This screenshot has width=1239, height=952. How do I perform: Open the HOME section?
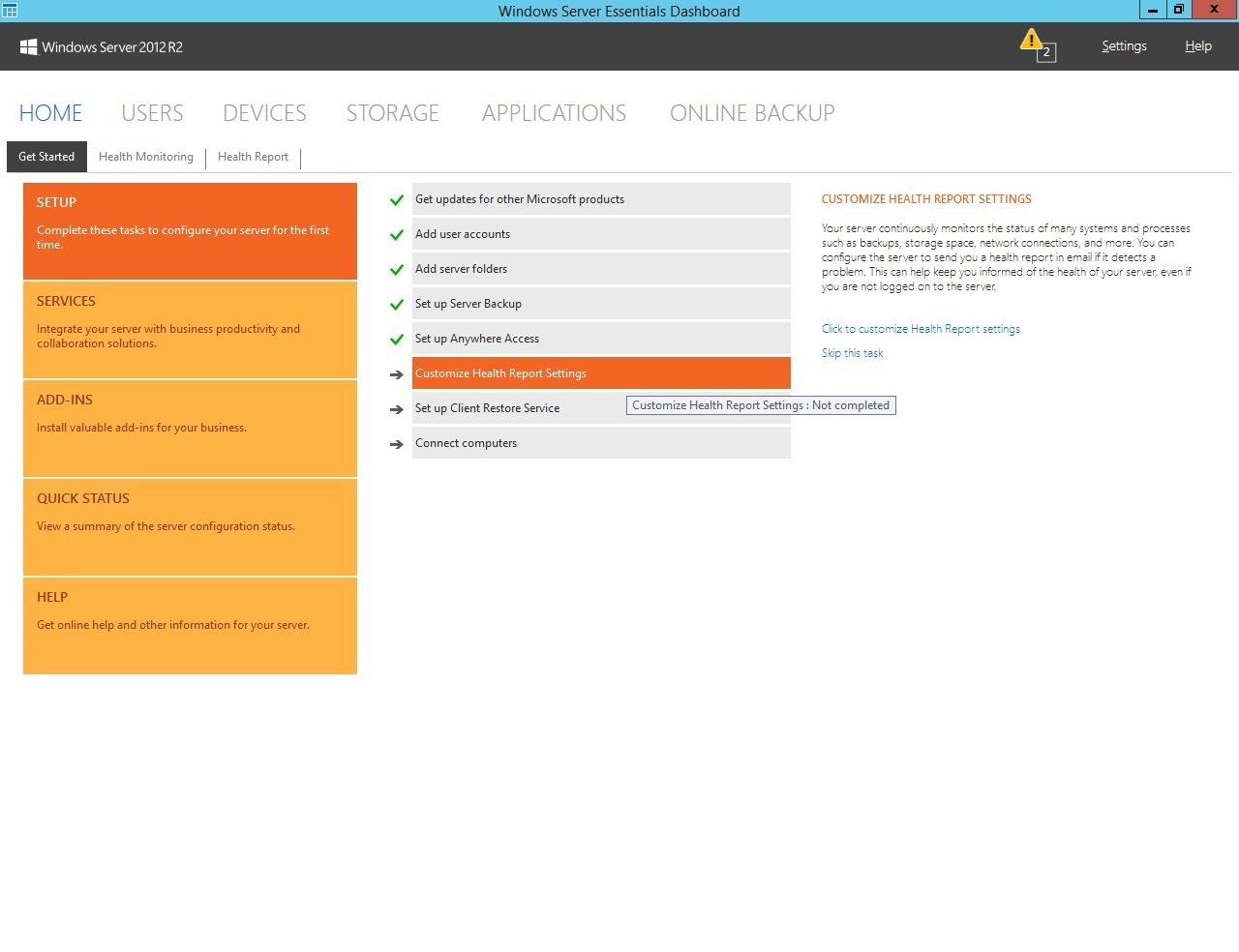coord(50,113)
